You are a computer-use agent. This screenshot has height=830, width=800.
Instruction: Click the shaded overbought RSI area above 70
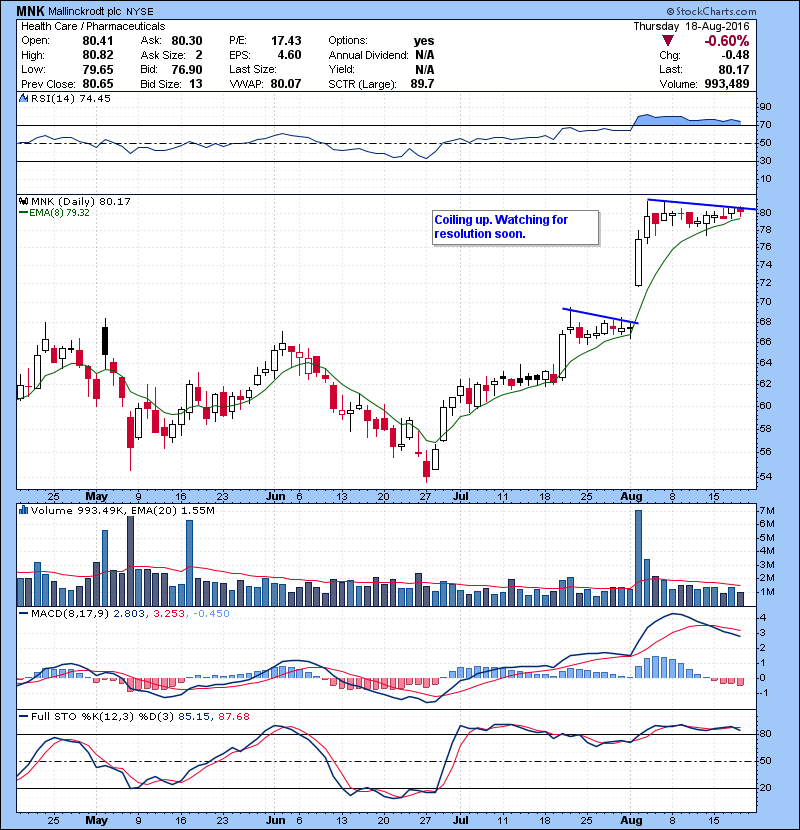[x=687, y=120]
